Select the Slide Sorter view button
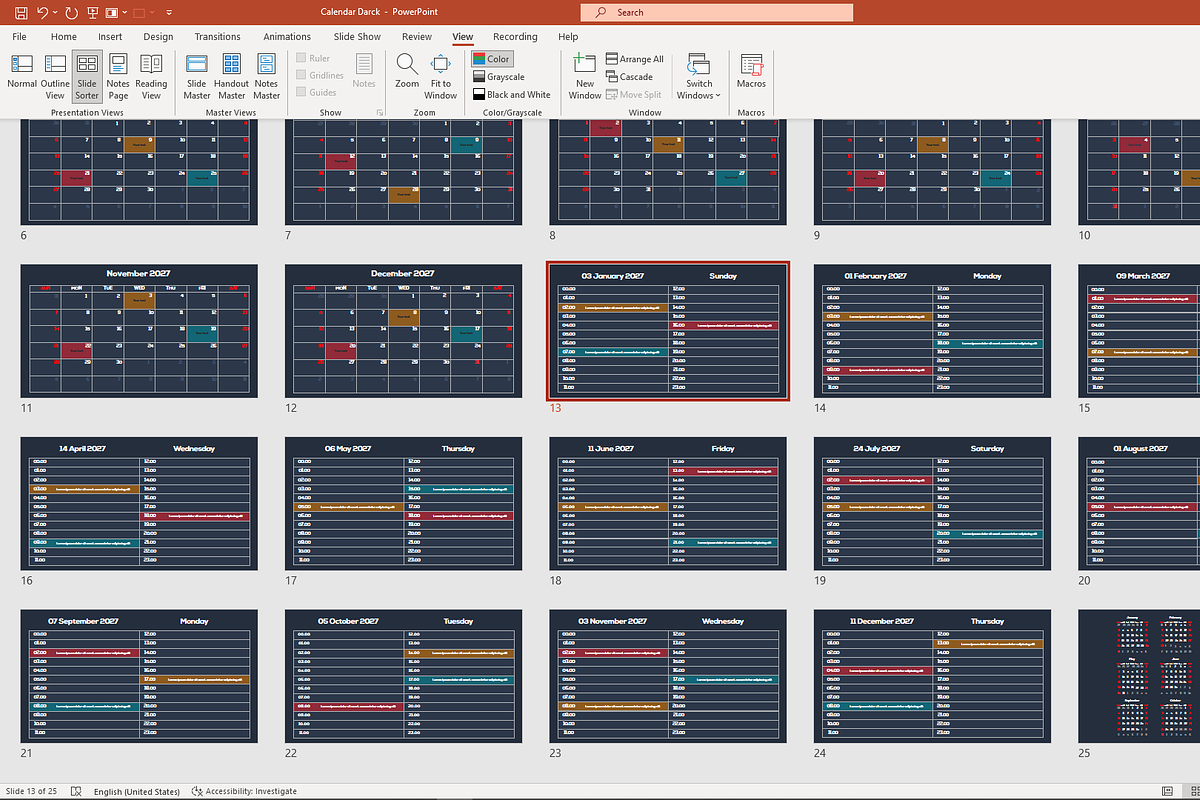Viewport: 1200px width, 800px height. click(x=87, y=77)
